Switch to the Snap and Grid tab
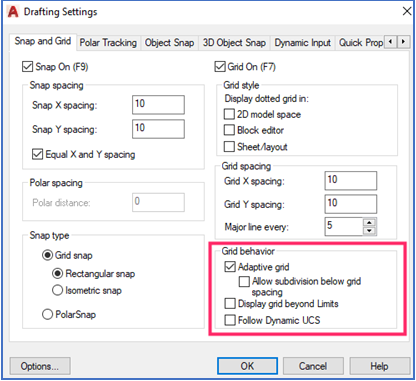This screenshot has width=416, height=381. pyautogui.click(x=43, y=41)
